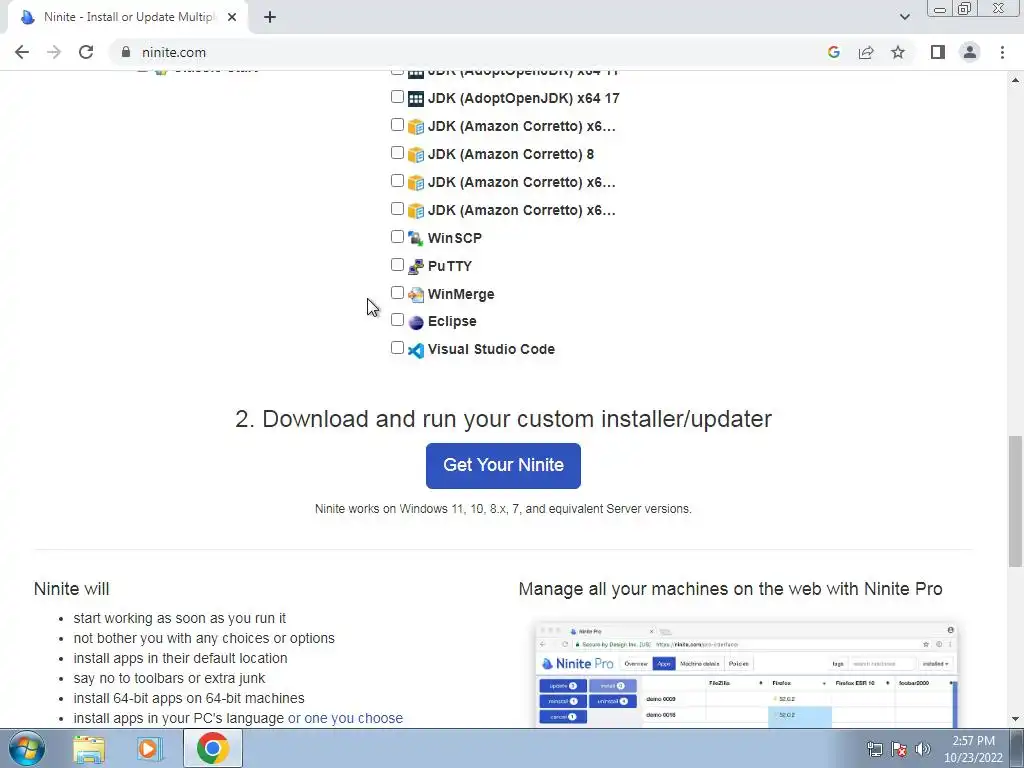
Task: Bookmark this page with the star icon
Action: pyautogui.click(x=898, y=52)
